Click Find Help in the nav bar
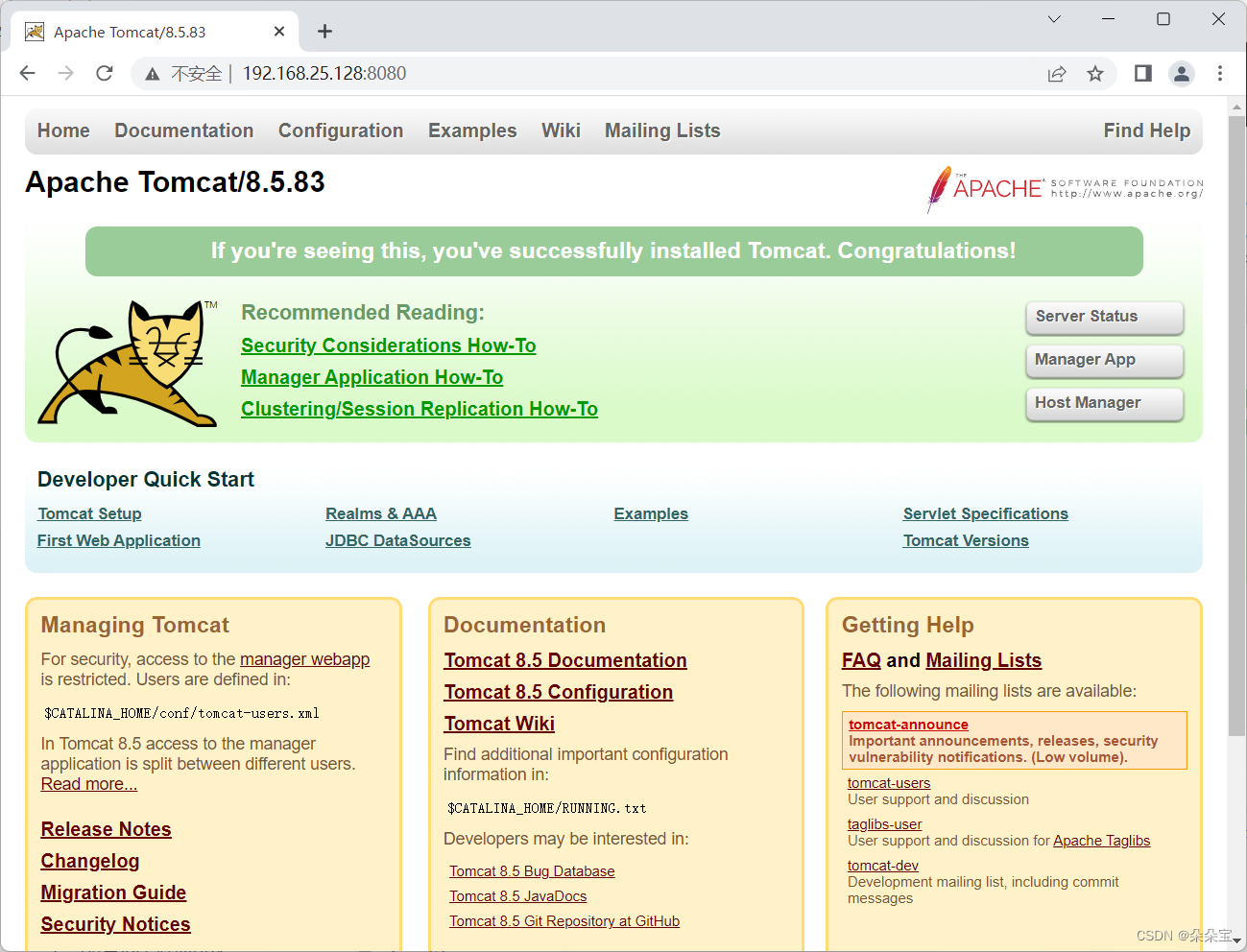Viewport: 1247px width, 952px height. click(1147, 131)
